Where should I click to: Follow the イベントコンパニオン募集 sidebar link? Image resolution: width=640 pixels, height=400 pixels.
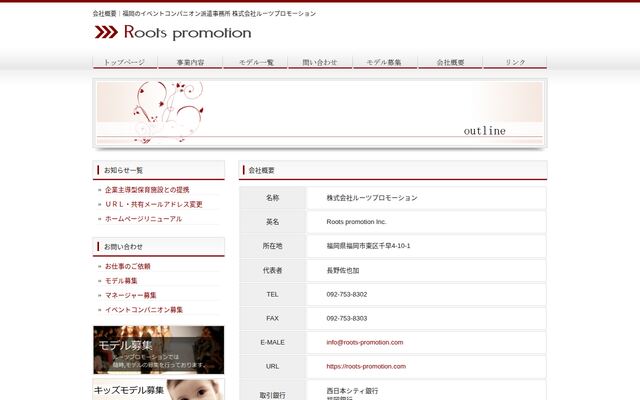144,310
